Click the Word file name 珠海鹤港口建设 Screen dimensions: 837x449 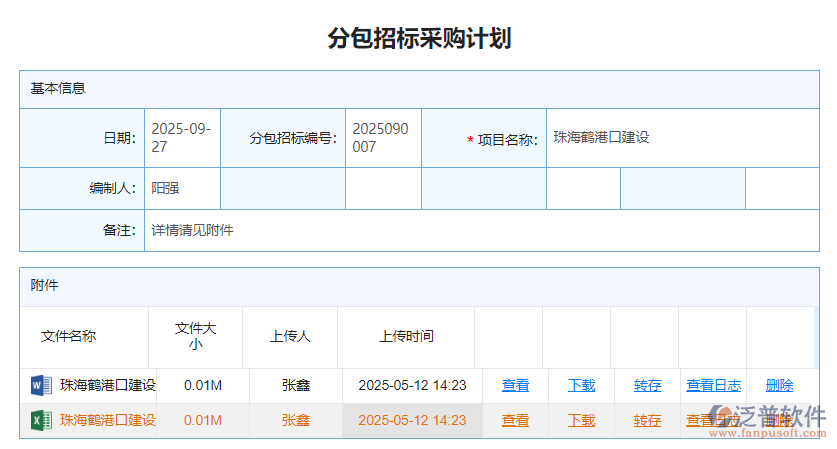click(x=108, y=385)
